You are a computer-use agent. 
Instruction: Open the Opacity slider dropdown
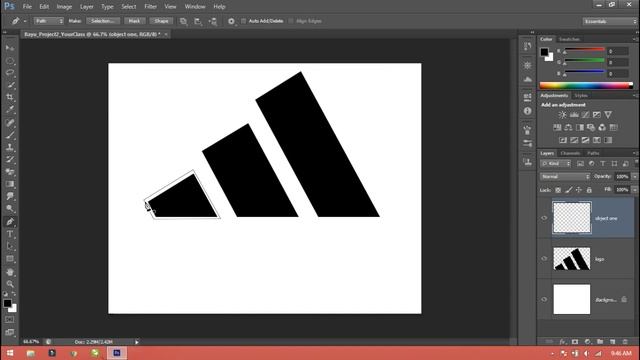pos(635,177)
